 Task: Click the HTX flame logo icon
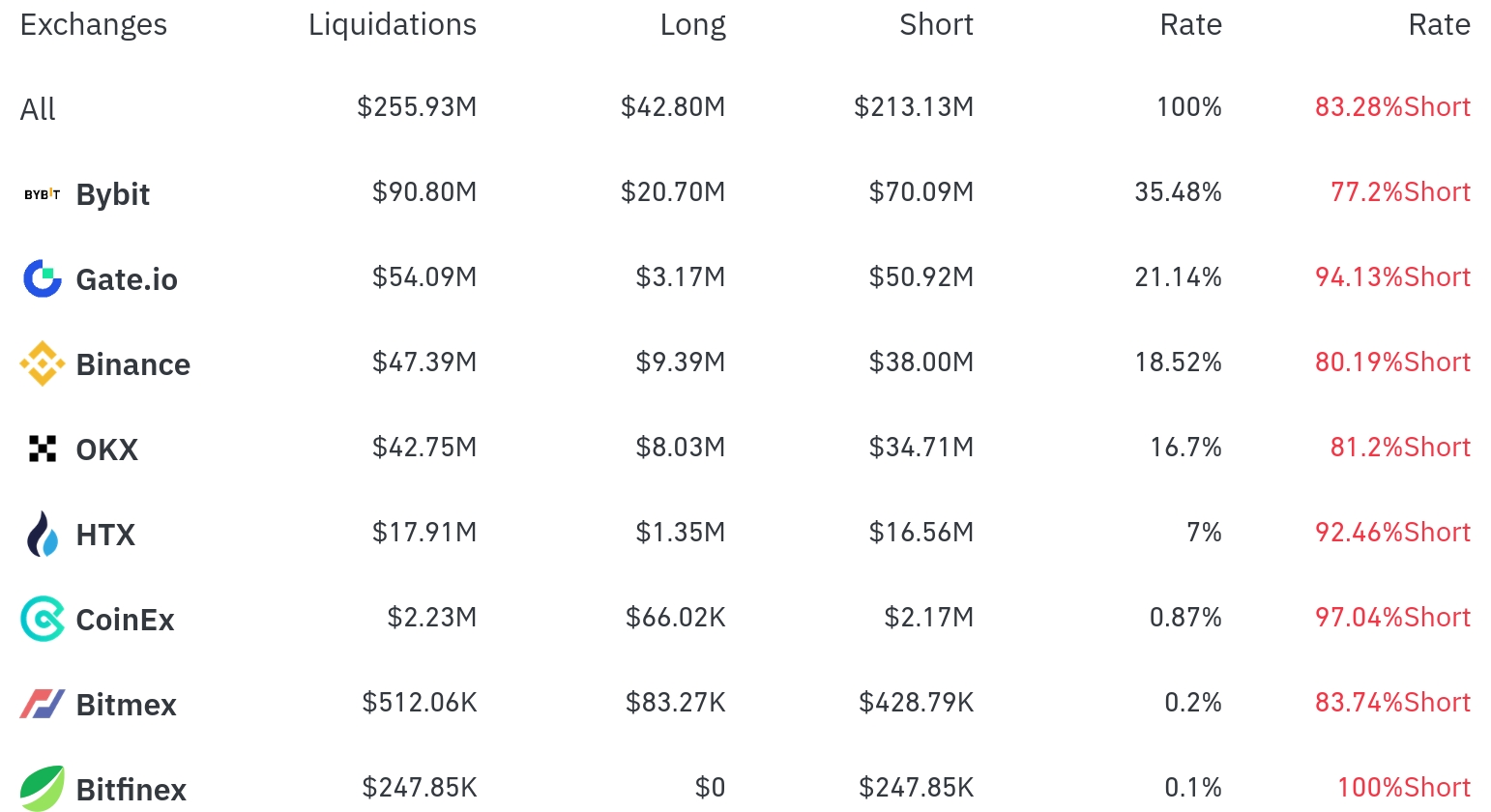pos(42,534)
